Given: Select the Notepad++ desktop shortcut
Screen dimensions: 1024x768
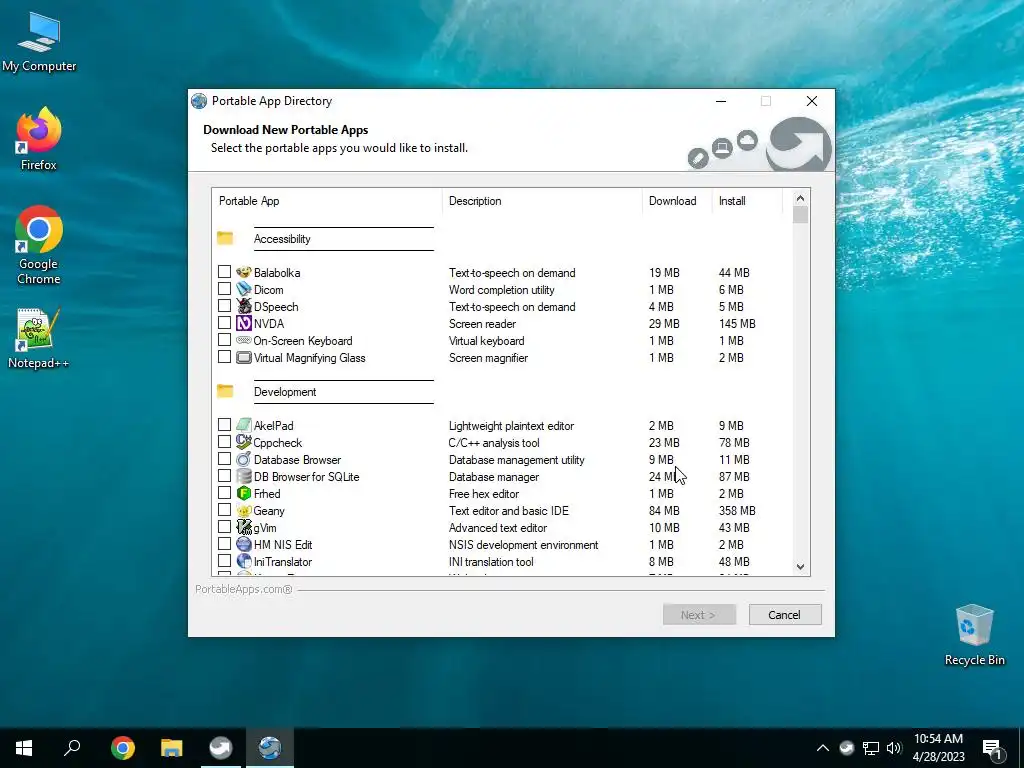Looking at the screenshot, I should coord(39,338).
